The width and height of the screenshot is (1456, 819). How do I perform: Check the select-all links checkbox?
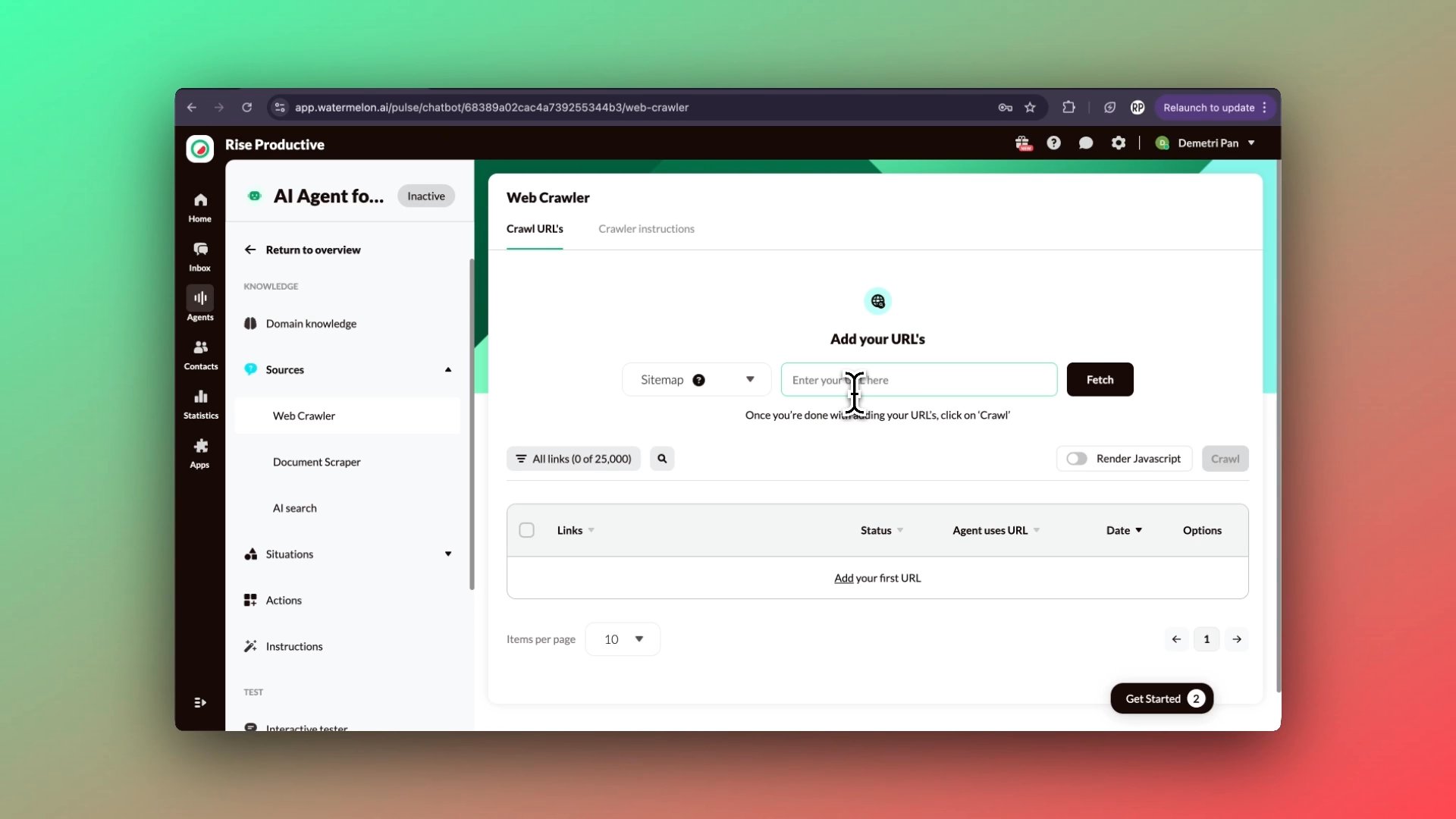point(526,530)
